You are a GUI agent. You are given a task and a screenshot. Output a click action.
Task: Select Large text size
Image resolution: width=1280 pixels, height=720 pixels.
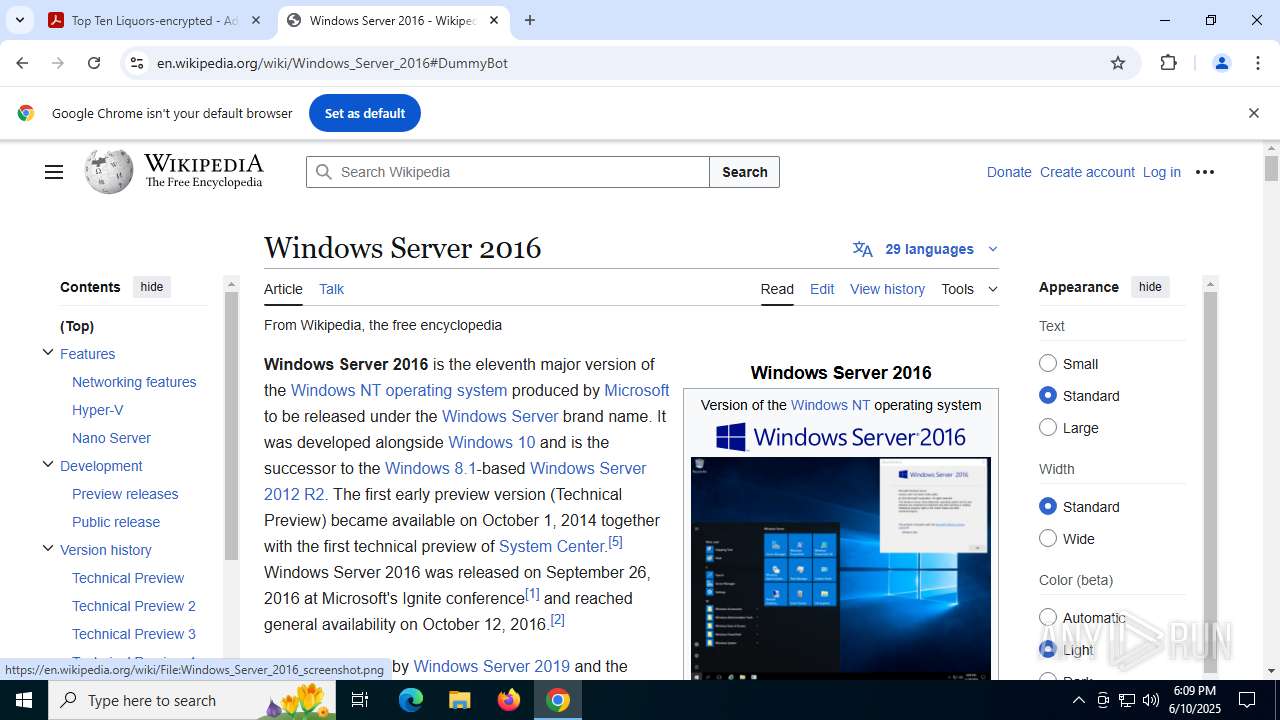1048,427
